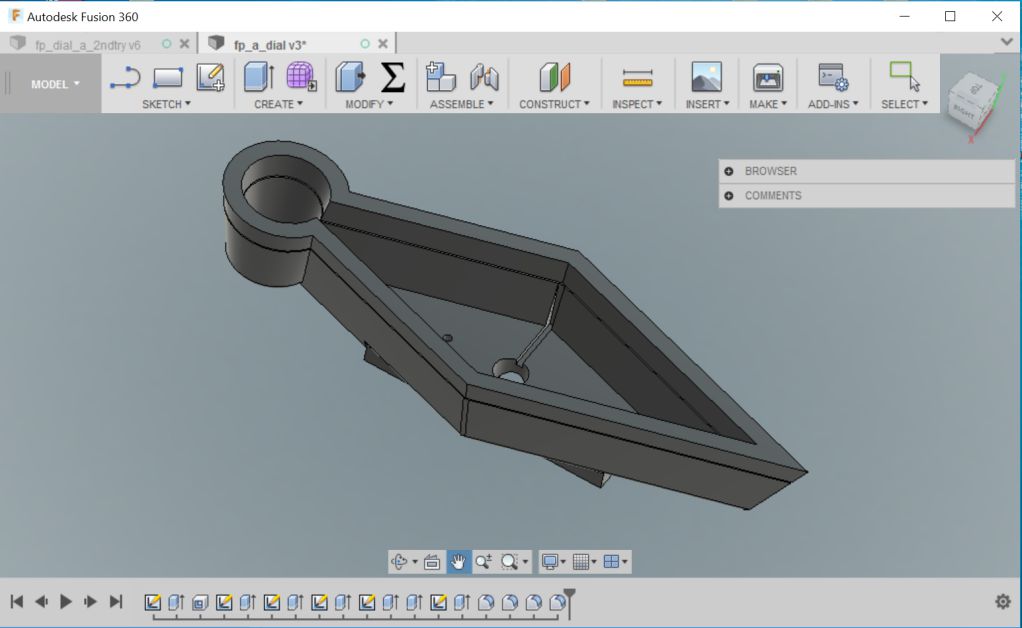The image size is (1022, 628).
Task: Choose the Extrude tool icon
Action: 259,77
